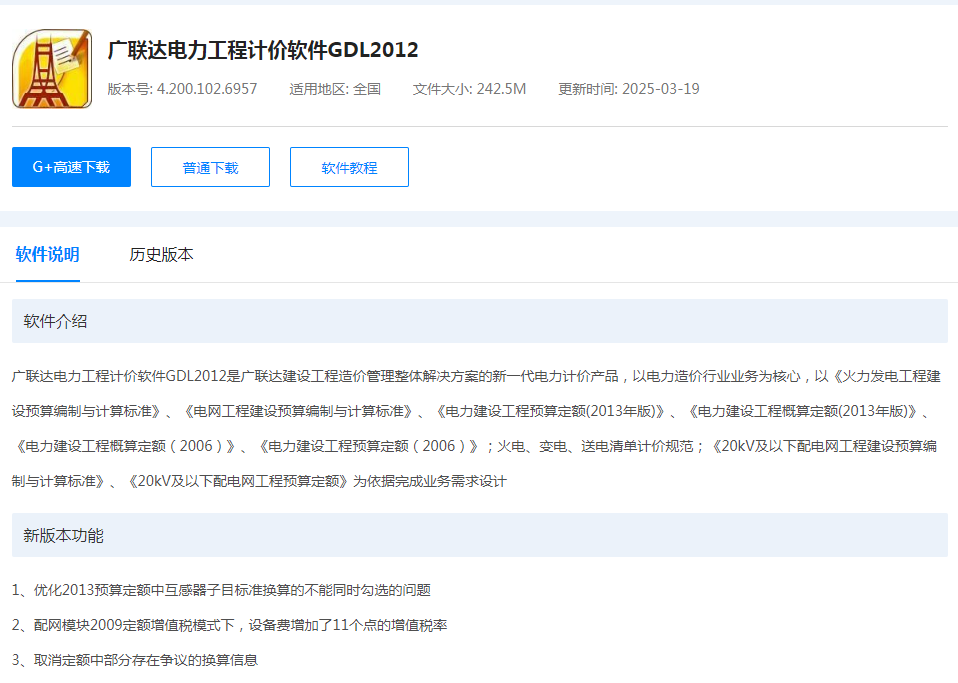Click the 文件大小: 242.5M text

click(x=469, y=89)
